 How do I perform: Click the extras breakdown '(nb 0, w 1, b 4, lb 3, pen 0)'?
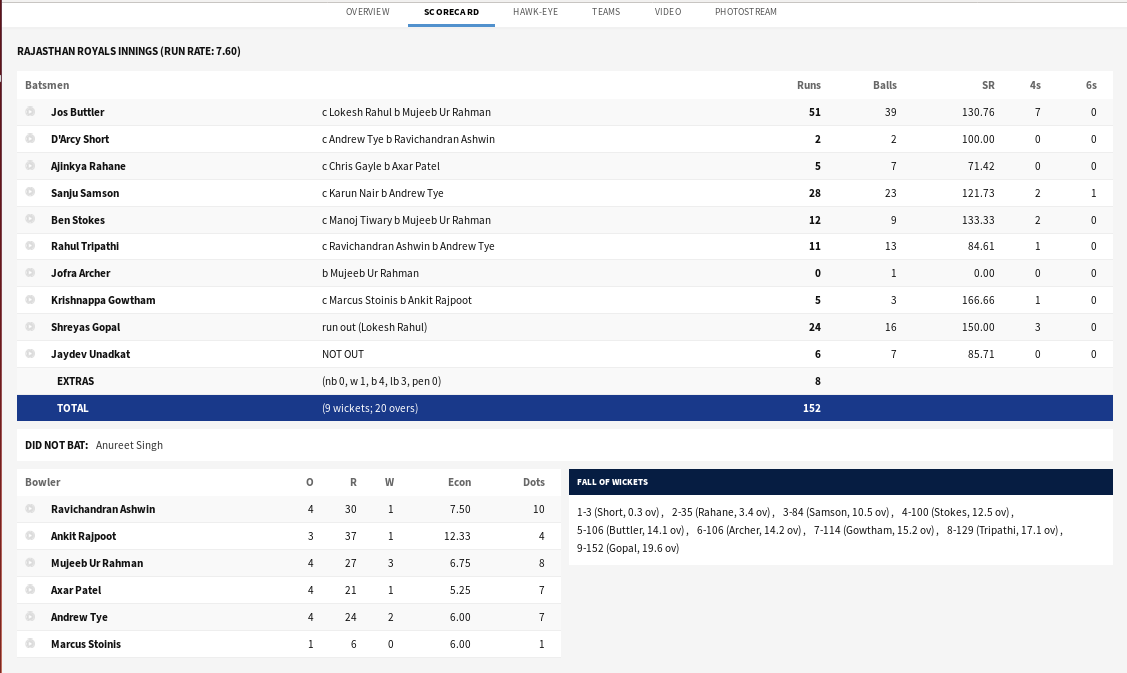[382, 381]
